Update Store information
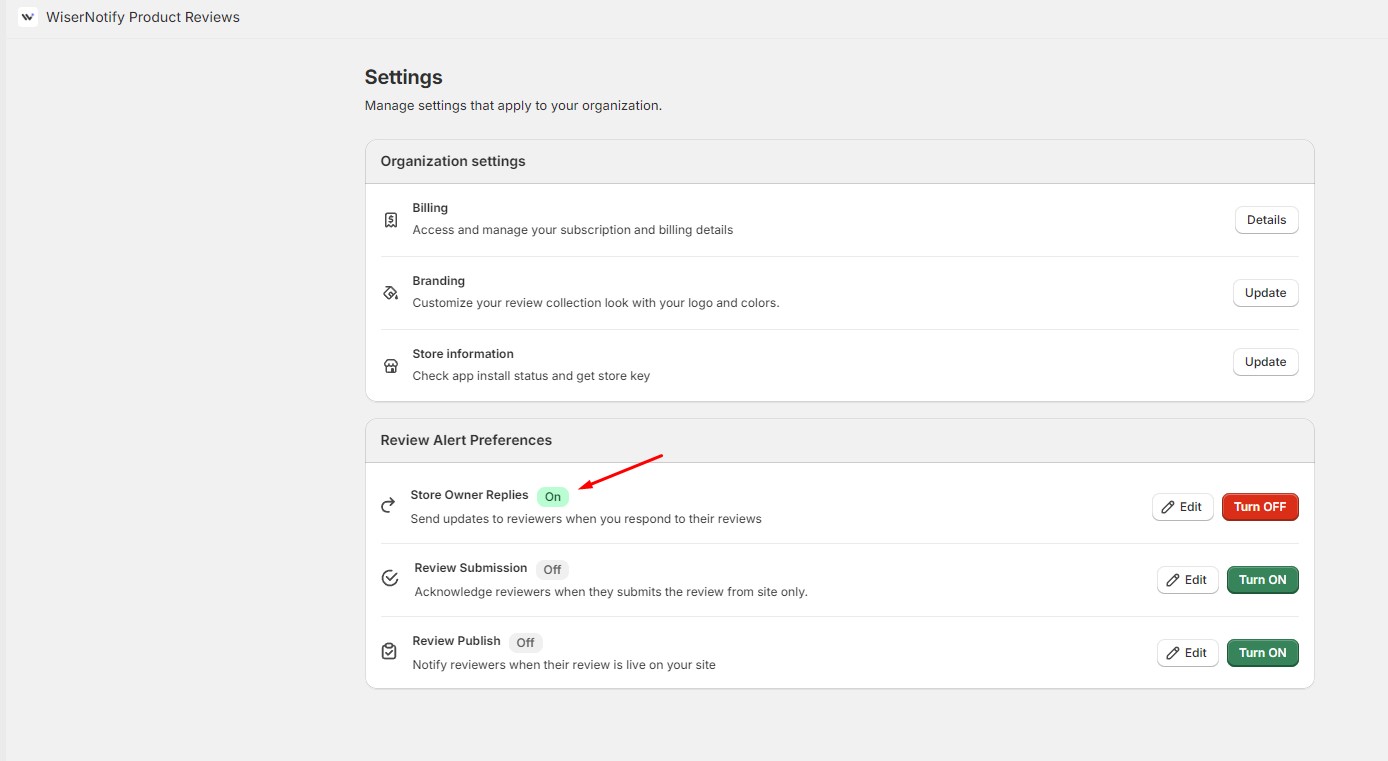1388x761 pixels. (x=1265, y=362)
